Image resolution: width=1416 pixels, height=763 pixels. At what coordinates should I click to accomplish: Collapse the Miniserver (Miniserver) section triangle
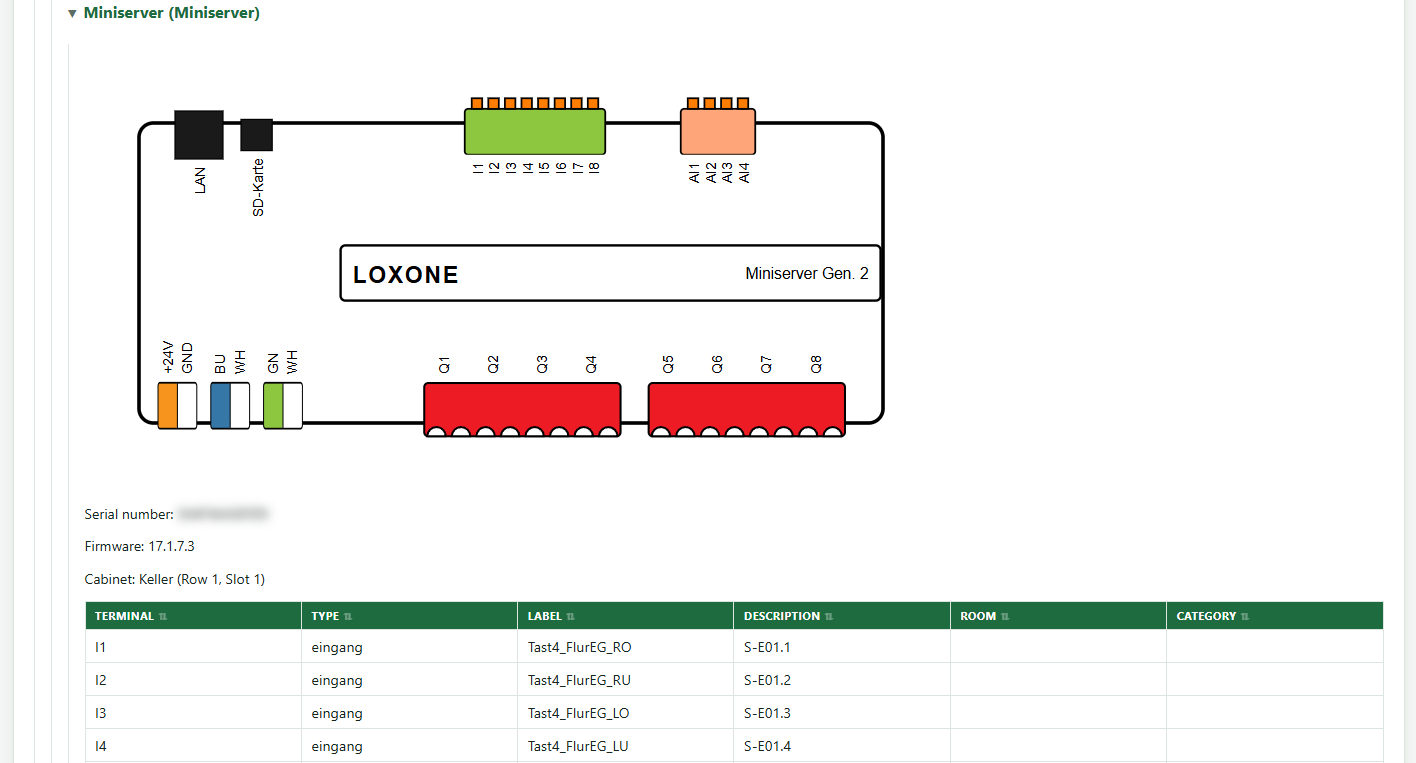coord(72,14)
